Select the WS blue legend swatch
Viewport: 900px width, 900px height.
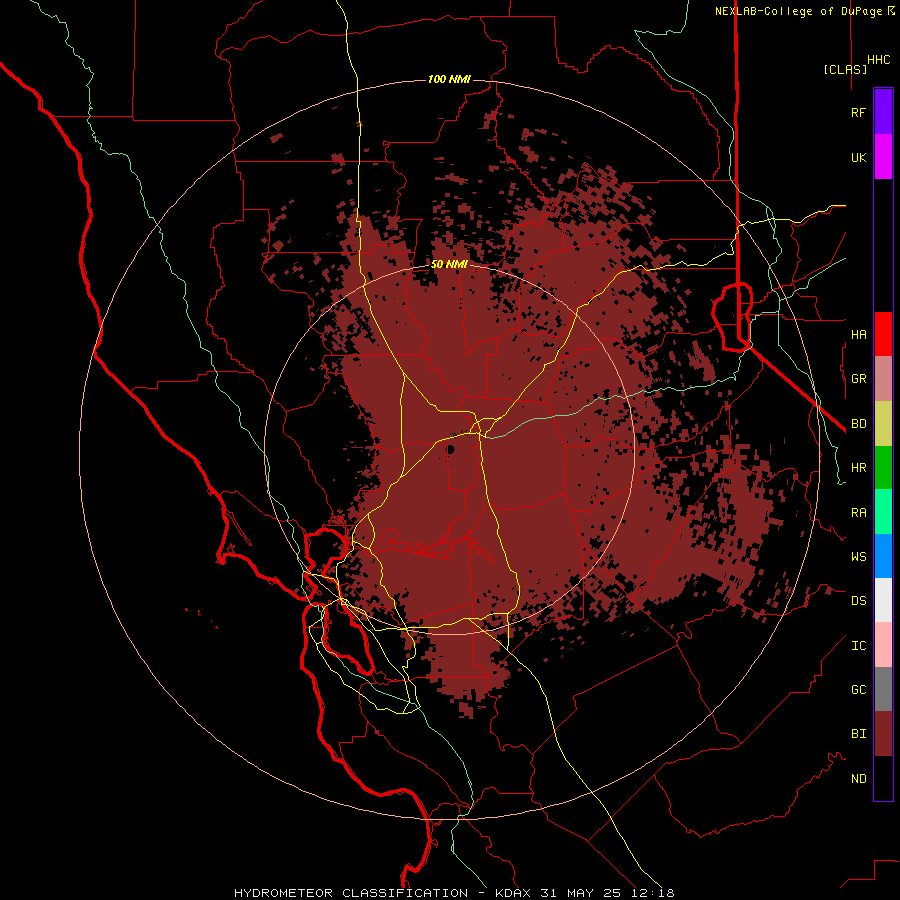point(883,556)
